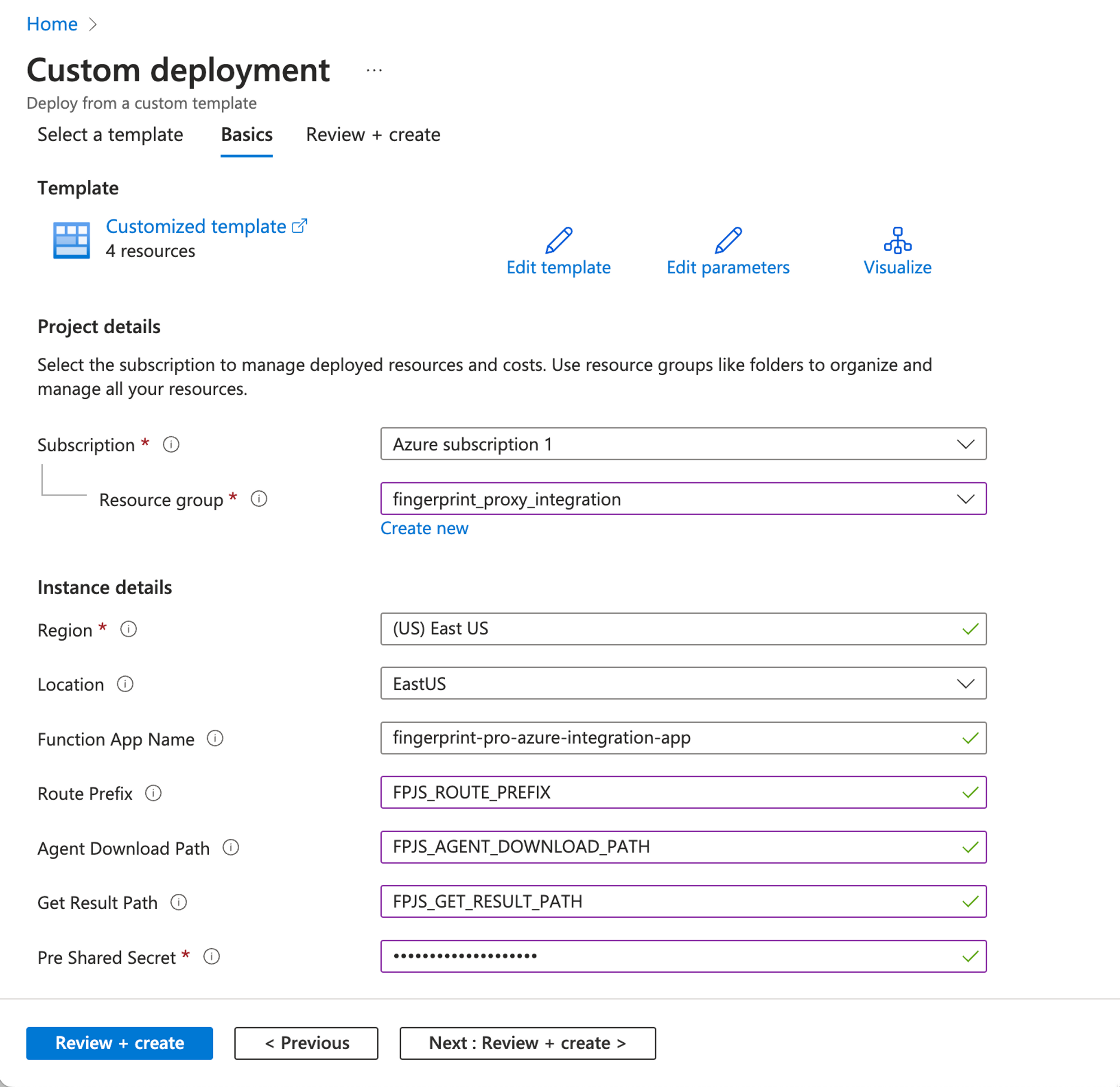Click the Function App Name info icon
1120x1087 pixels.
coord(215,738)
